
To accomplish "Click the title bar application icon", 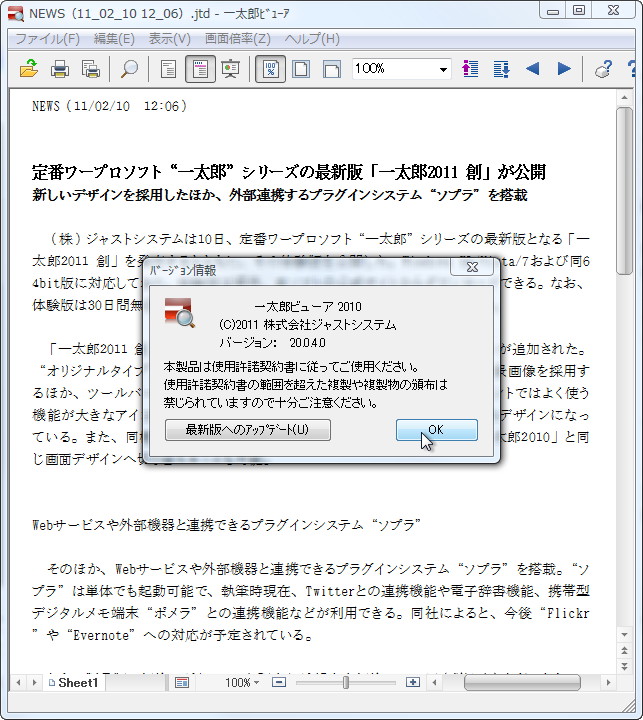I will coord(16,14).
